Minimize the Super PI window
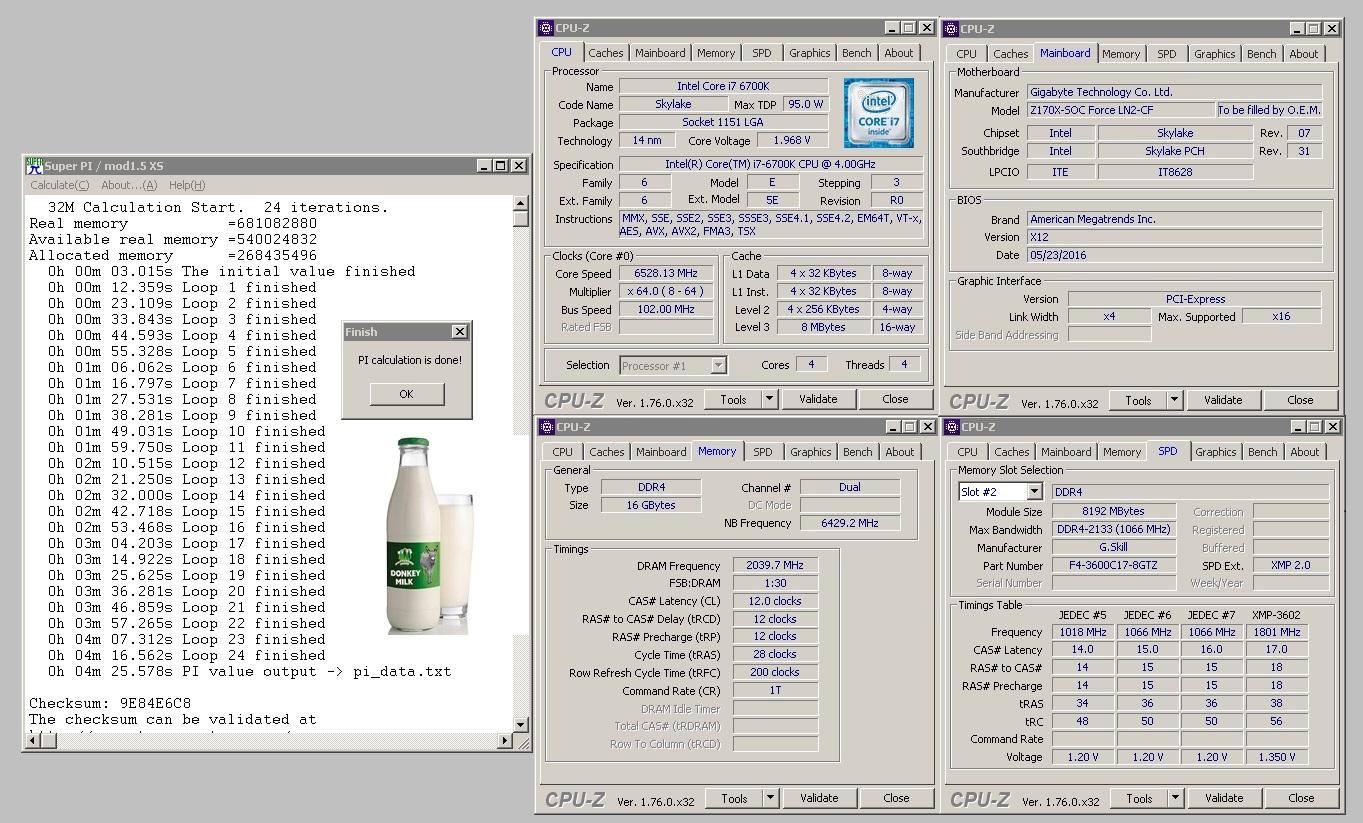The height and width of the screenshot is (823, 1363). point(484,166)
